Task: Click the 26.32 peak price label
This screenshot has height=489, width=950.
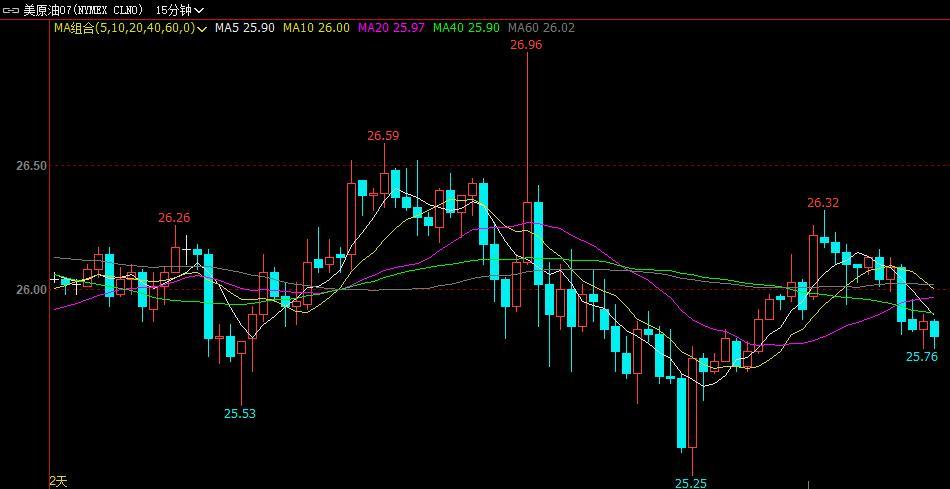Action: pos(823,202)
